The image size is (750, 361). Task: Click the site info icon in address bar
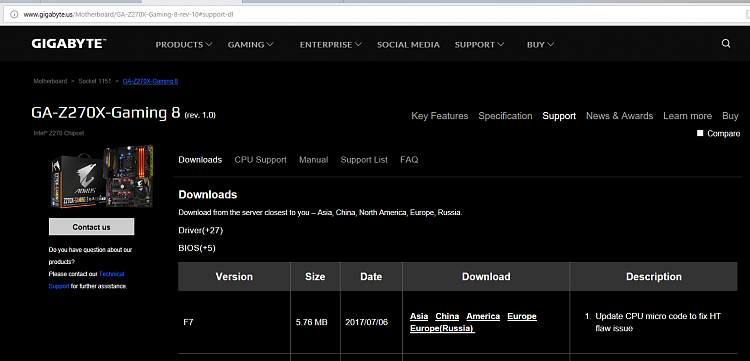click(x=14, y=14)
